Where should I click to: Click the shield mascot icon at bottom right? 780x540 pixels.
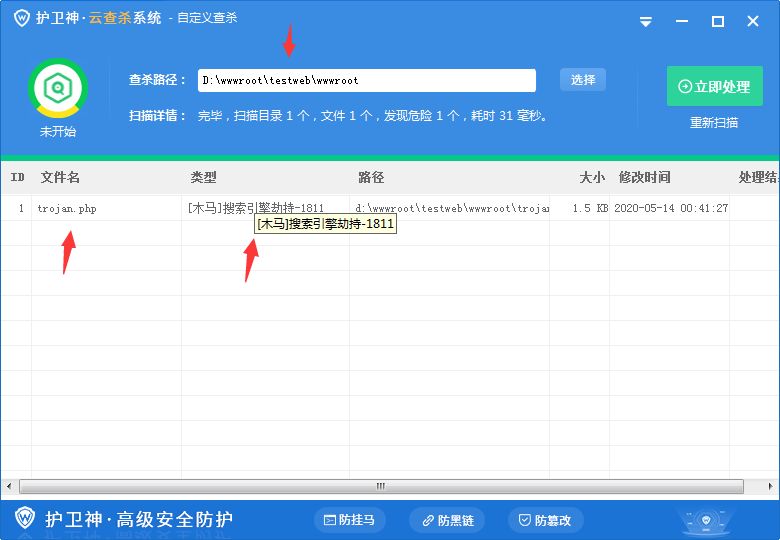pos(708,521)
